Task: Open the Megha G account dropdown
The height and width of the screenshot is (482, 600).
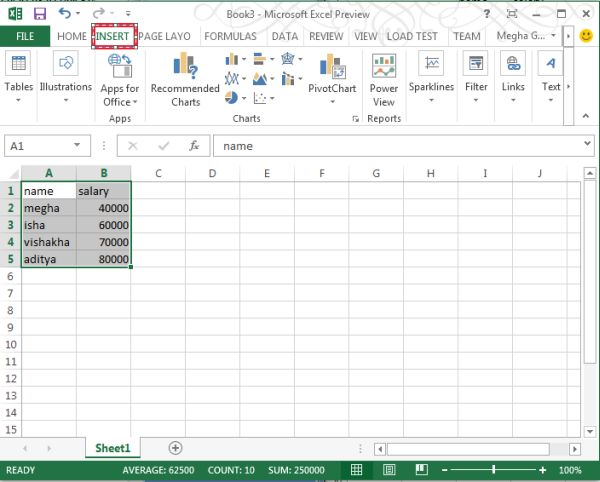Action: (x=553, y=36)
